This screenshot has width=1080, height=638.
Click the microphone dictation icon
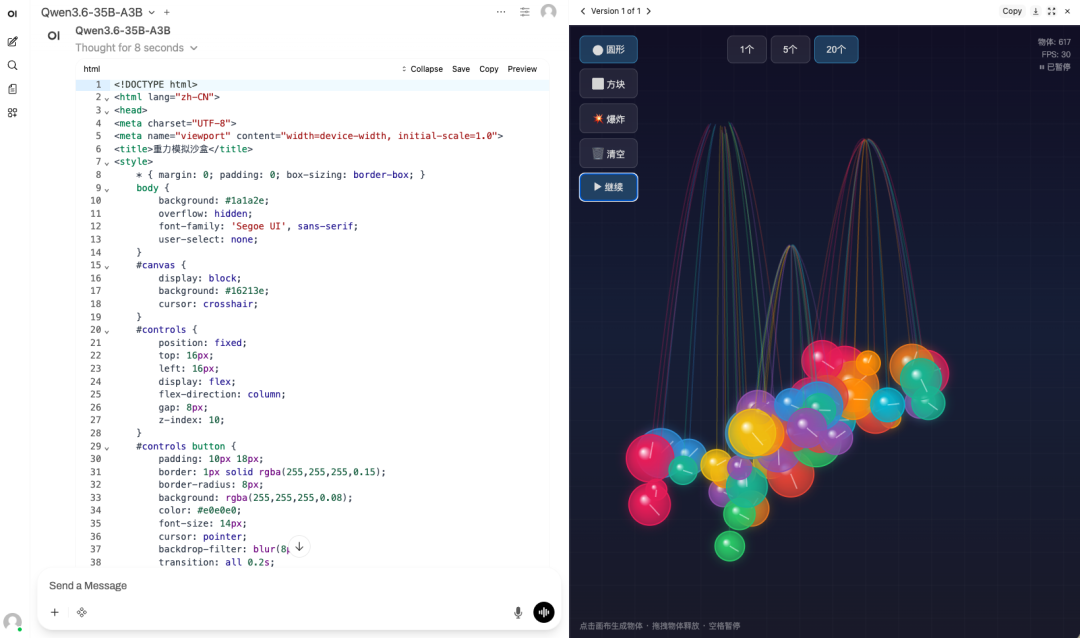coord(518,612)
